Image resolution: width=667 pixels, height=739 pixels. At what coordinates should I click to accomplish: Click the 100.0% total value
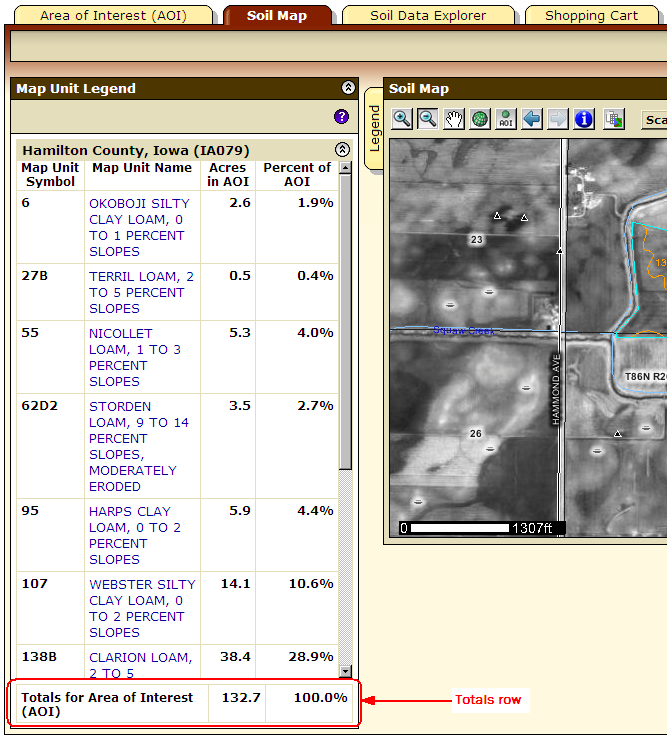321,697
